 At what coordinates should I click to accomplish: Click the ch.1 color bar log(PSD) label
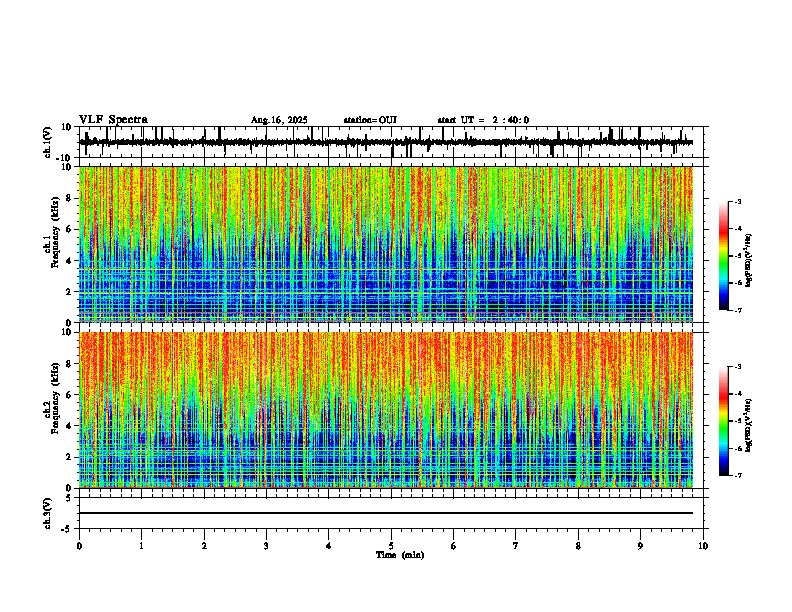pyautogui.click(x=749, y=260)
